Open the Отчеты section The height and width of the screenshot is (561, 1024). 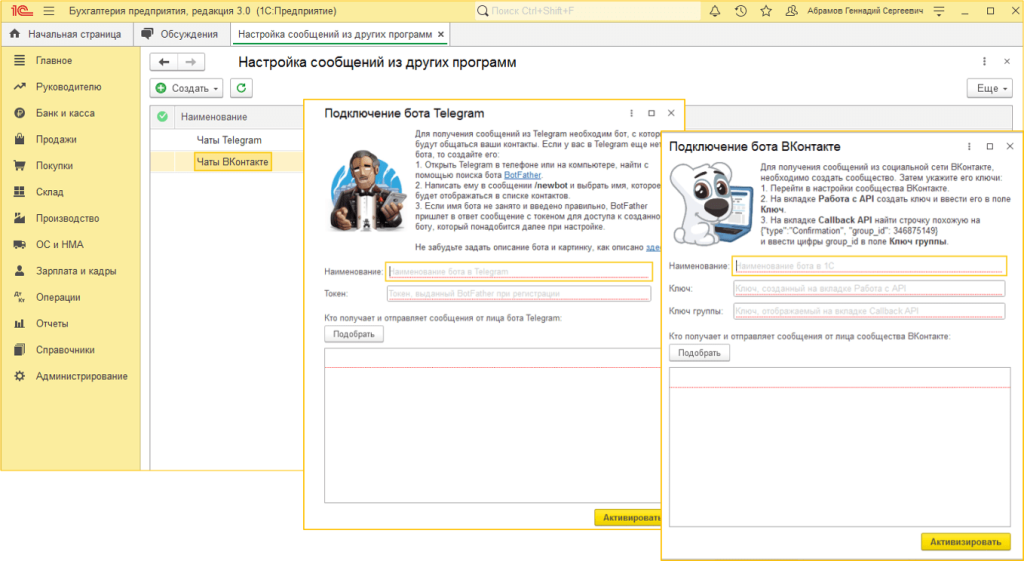point(52,323)
